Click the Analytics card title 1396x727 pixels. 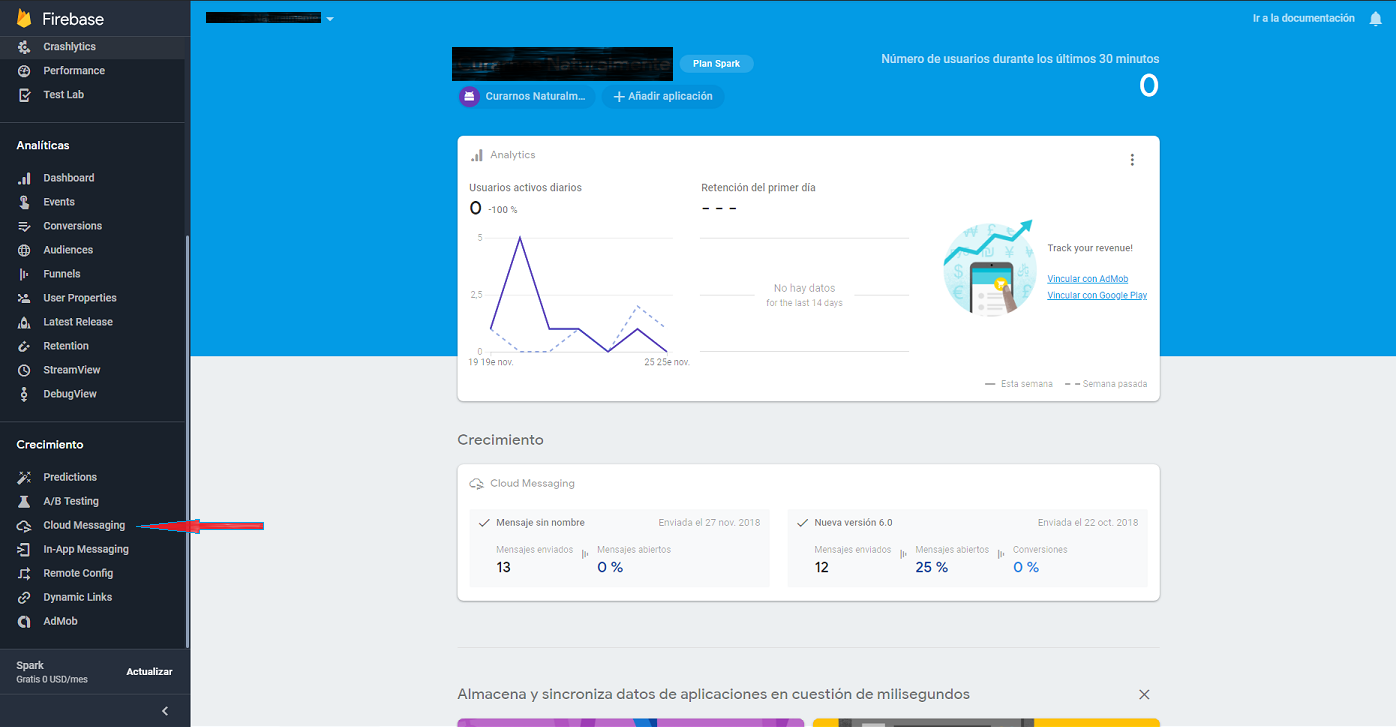pos(512,155)
